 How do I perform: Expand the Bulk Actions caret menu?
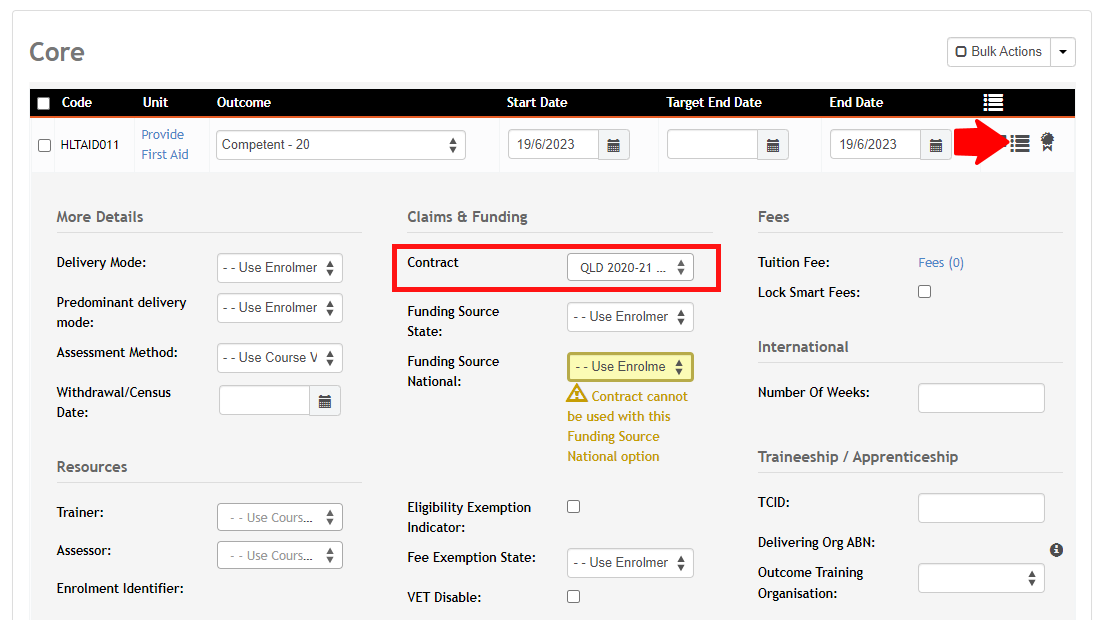pyautogui.click(x=1063, y=52)
